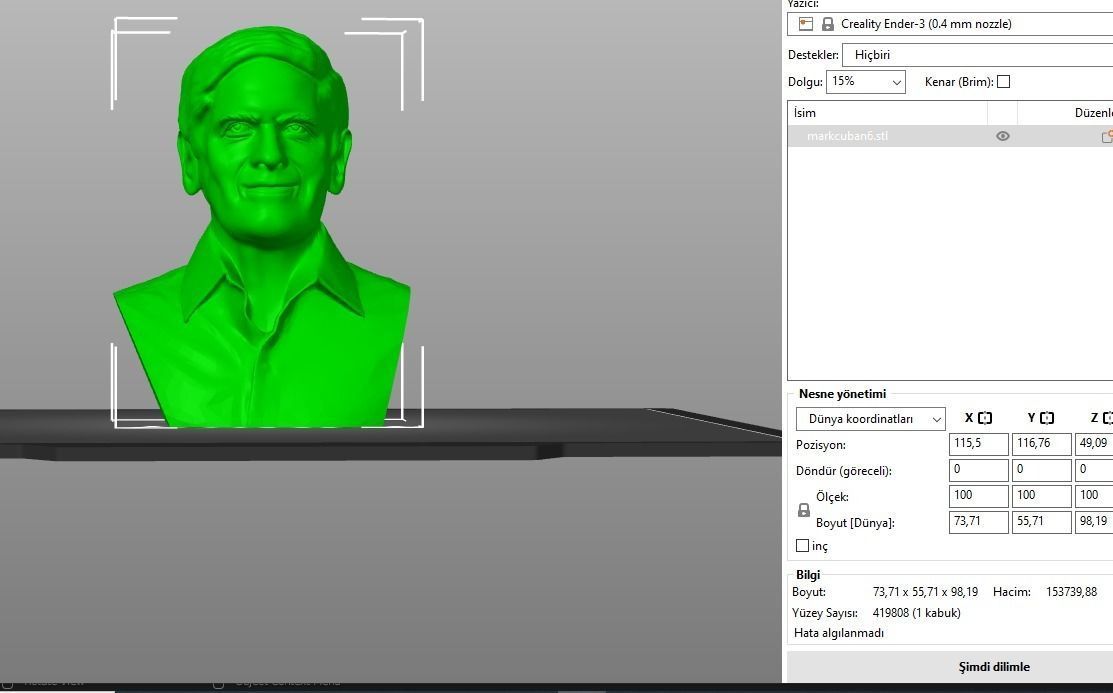This screenshot has width=1113, height=693.
Task: Click the 'Yüzey Sayısı:' label
Action: point(825,613)
